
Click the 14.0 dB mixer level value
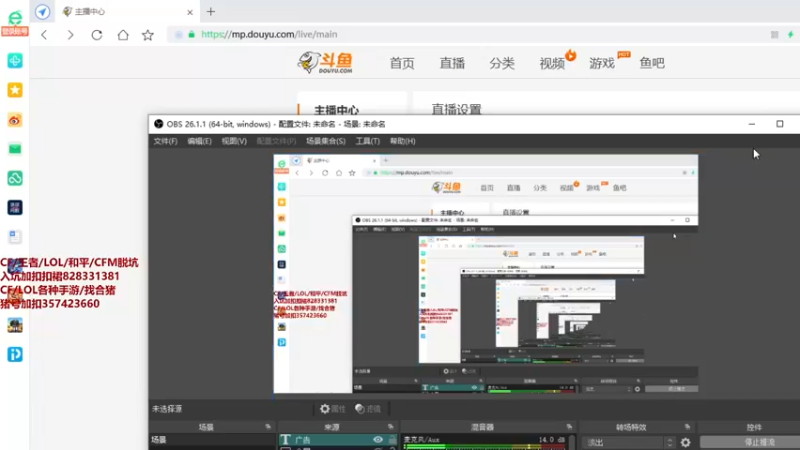[x=552, y=439]
